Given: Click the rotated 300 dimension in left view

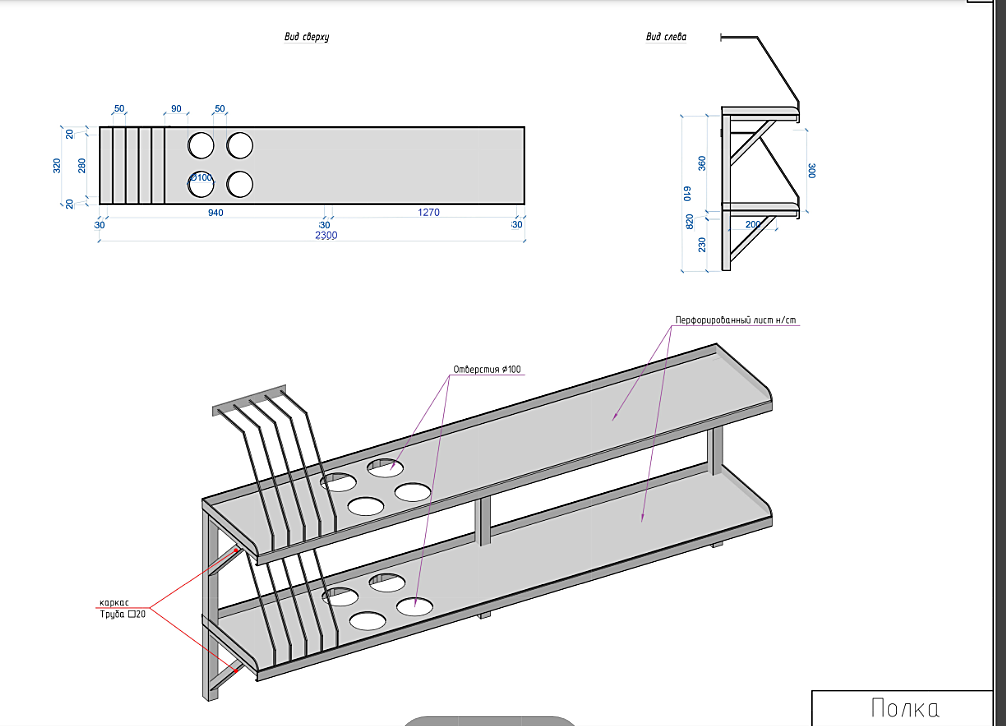Looking at the screenshot, I should 811,170.
